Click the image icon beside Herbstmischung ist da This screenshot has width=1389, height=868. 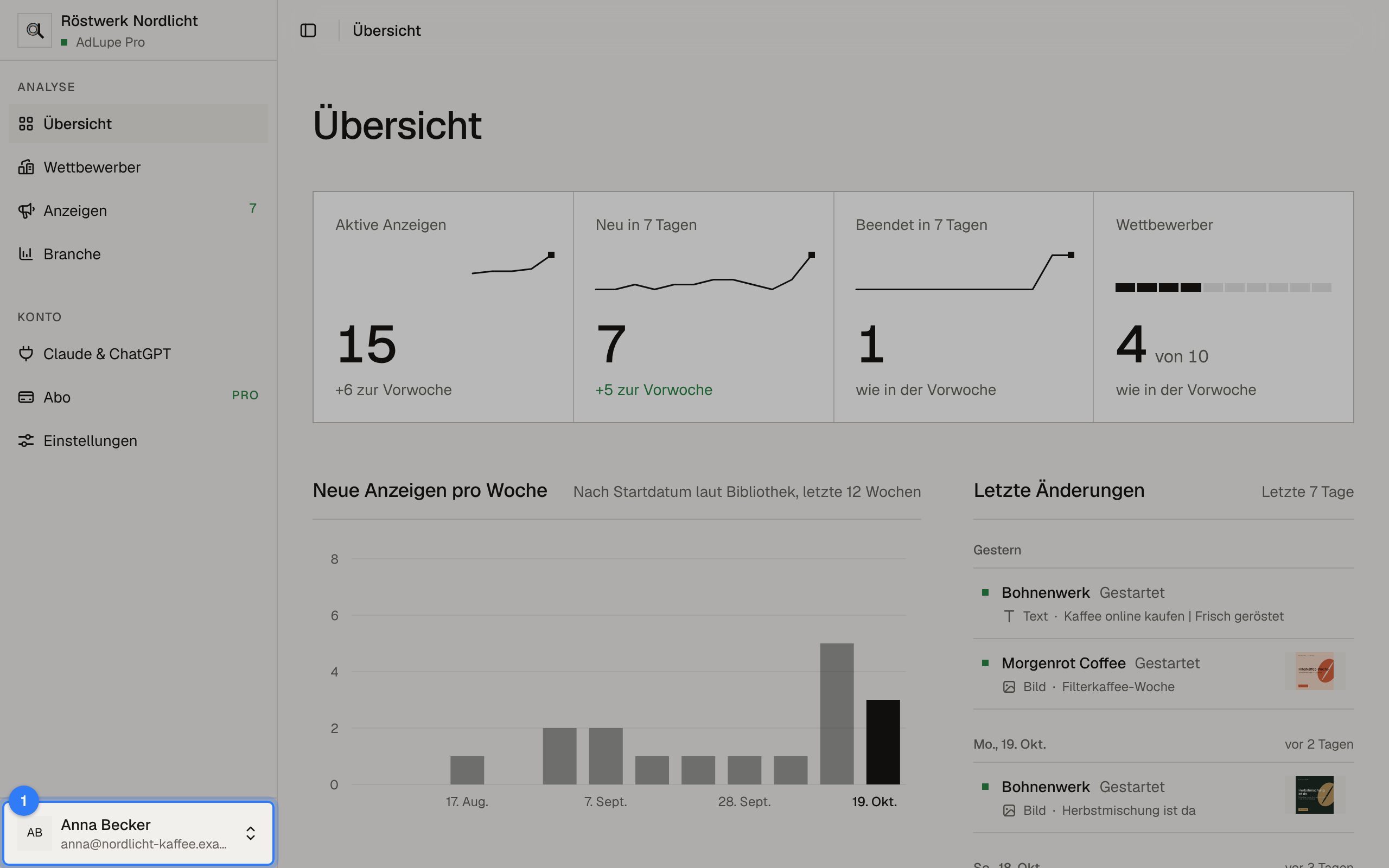1009,810
